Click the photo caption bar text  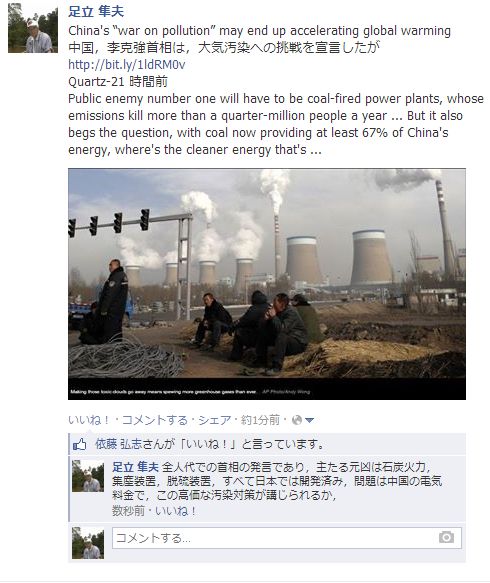[x=190, y=392]
